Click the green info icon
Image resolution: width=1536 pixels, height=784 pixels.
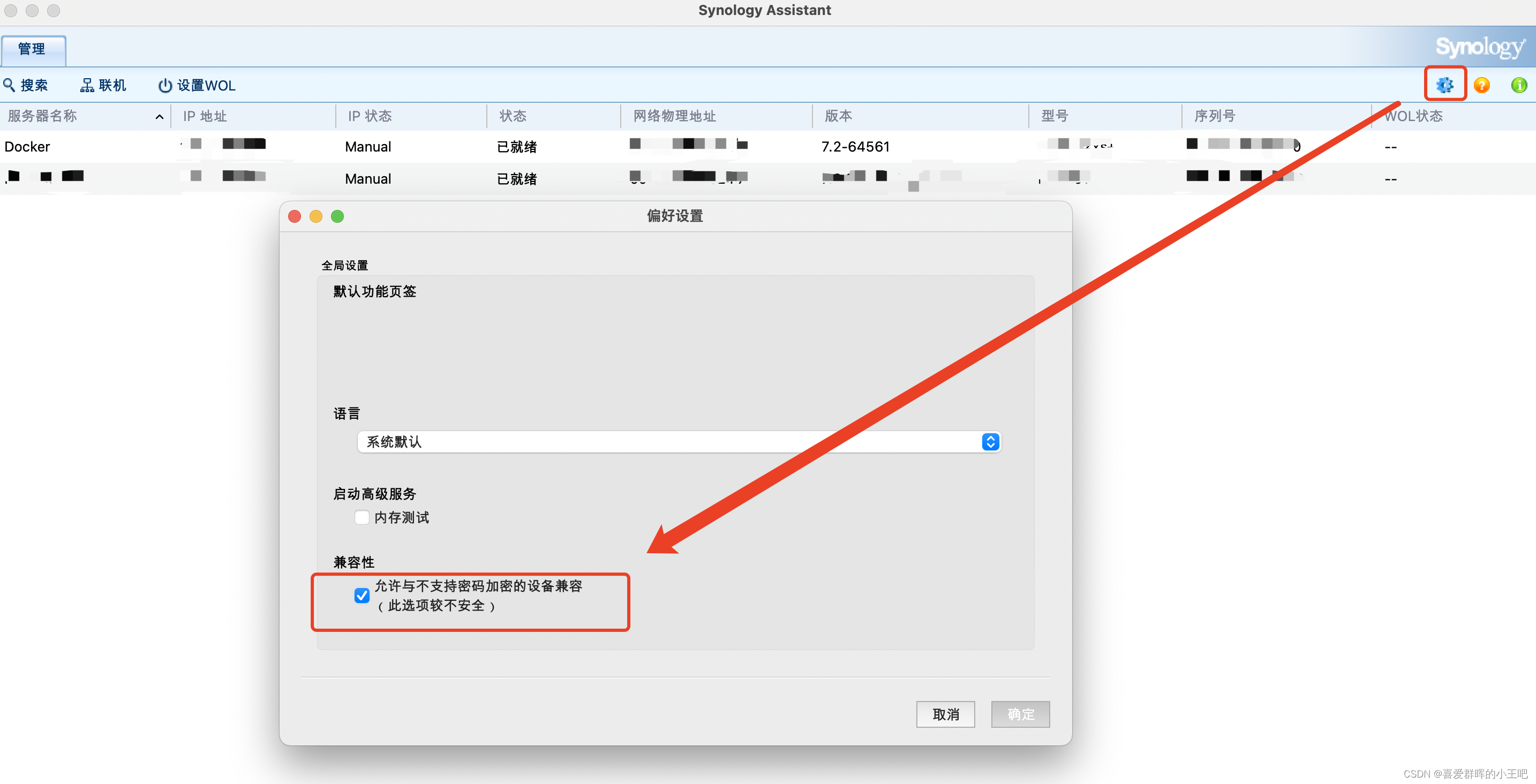[x=1519, y=85]
